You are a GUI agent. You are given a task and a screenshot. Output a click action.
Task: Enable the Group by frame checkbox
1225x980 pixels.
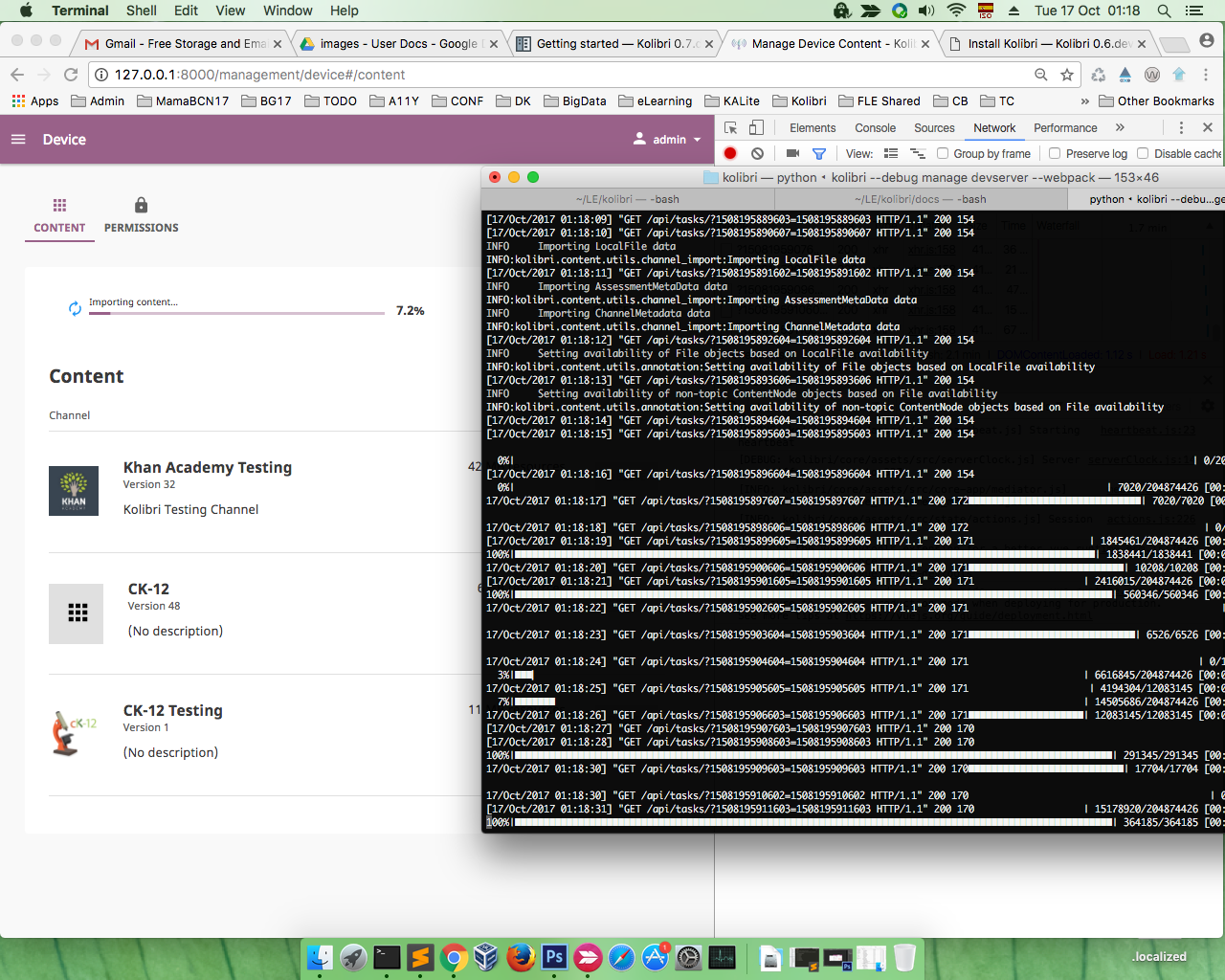[x=943, y=153]
